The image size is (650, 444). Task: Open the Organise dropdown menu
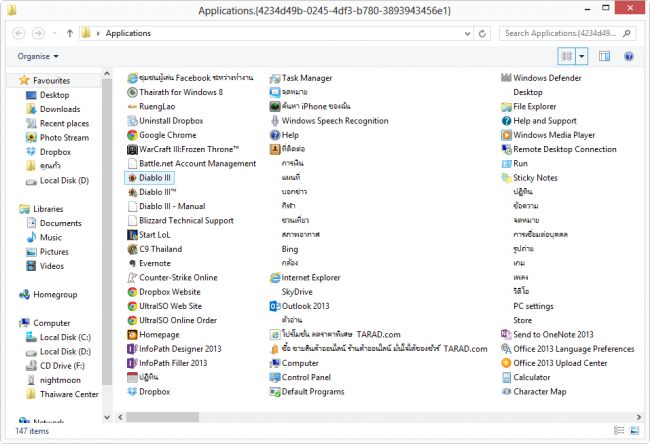(x=38, y=56)
